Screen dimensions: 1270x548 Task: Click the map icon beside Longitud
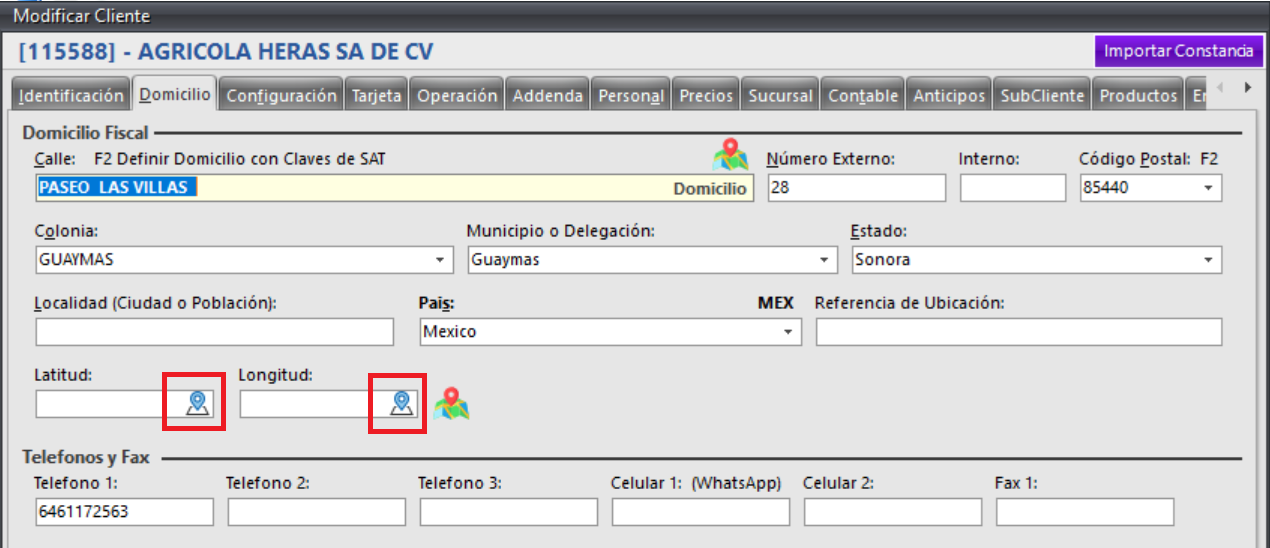coord(452,403)
